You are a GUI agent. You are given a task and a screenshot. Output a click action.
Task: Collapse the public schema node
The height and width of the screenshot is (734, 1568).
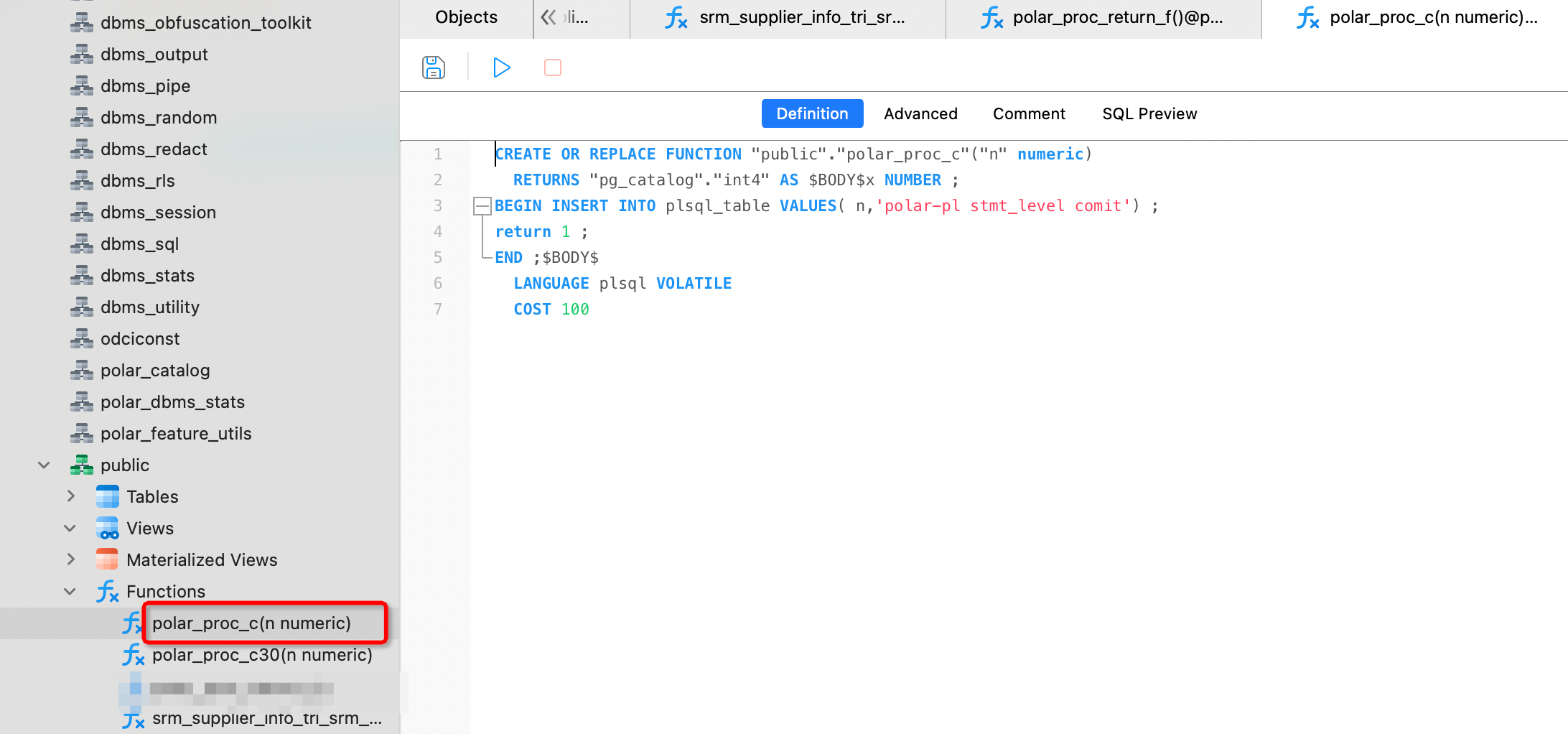[44, 465]
